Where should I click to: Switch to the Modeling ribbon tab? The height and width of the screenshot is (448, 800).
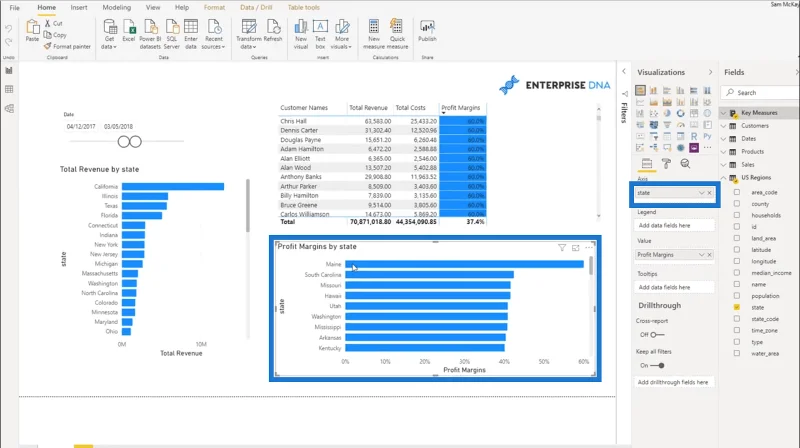coord(116,8)
